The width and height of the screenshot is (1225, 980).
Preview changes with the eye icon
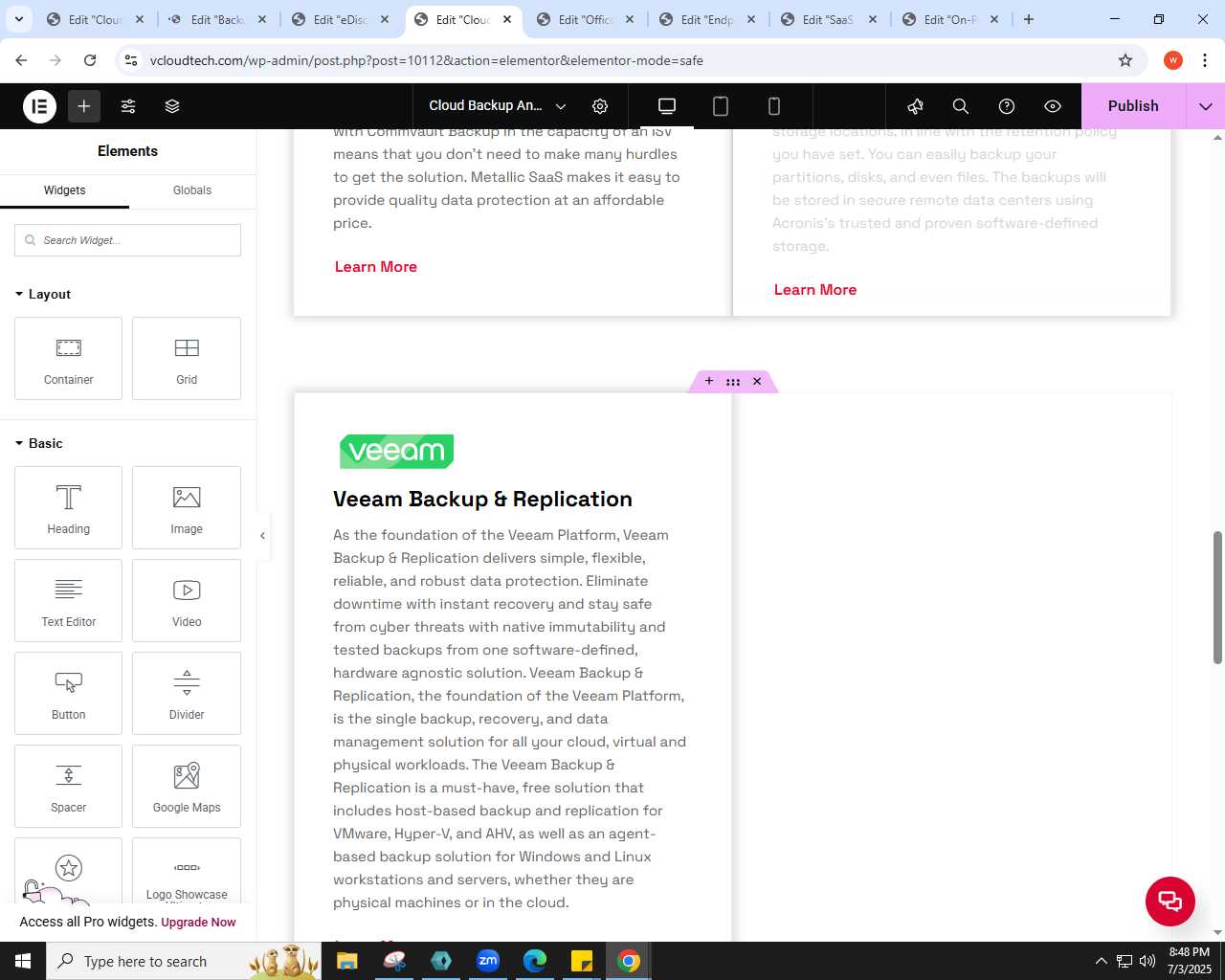pyautogui.click(x=1053, y=106)
